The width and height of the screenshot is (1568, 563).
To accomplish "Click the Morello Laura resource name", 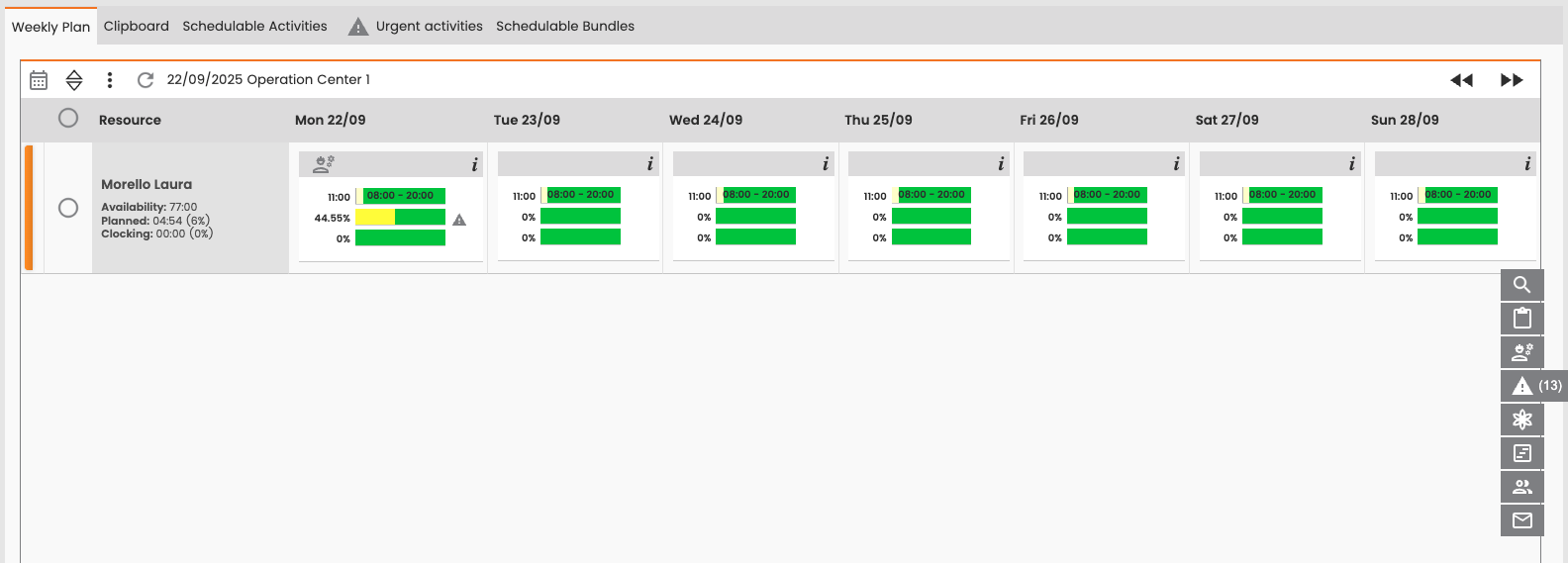I will point(147,184).
